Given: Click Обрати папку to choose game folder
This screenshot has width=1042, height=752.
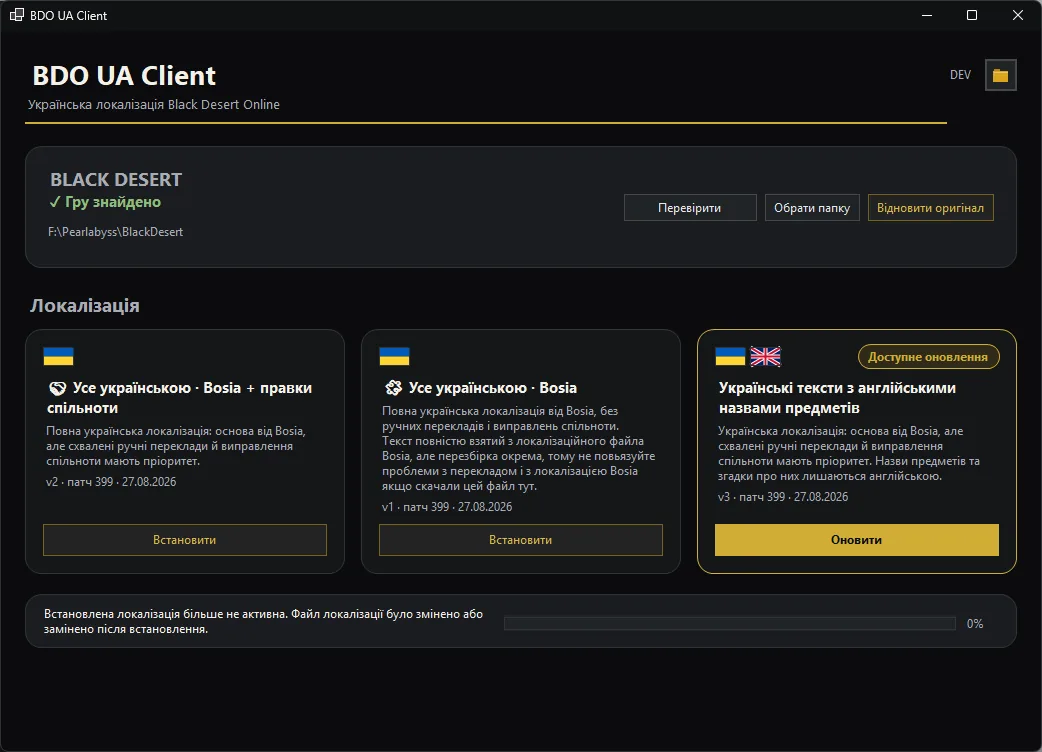Looking at the screenshot, I should [x=812, y=208].
